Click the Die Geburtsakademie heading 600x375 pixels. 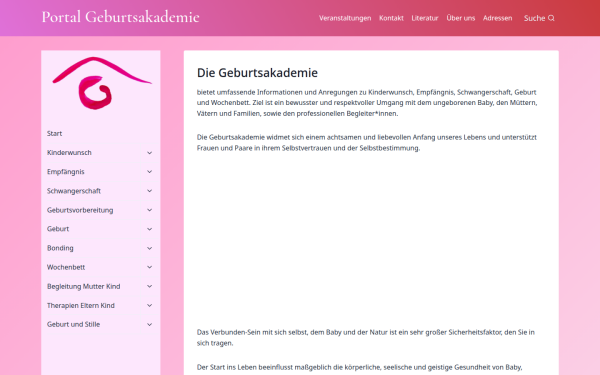(x=257, y=73)
